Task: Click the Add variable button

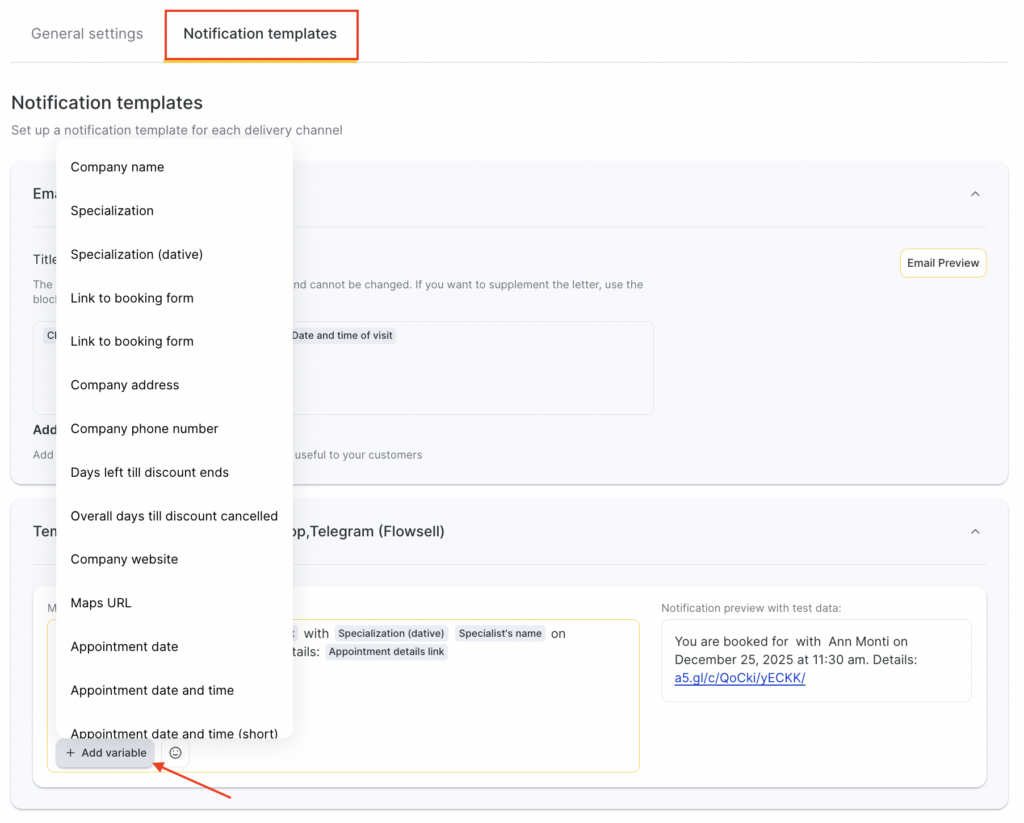Action: point(106,753)
